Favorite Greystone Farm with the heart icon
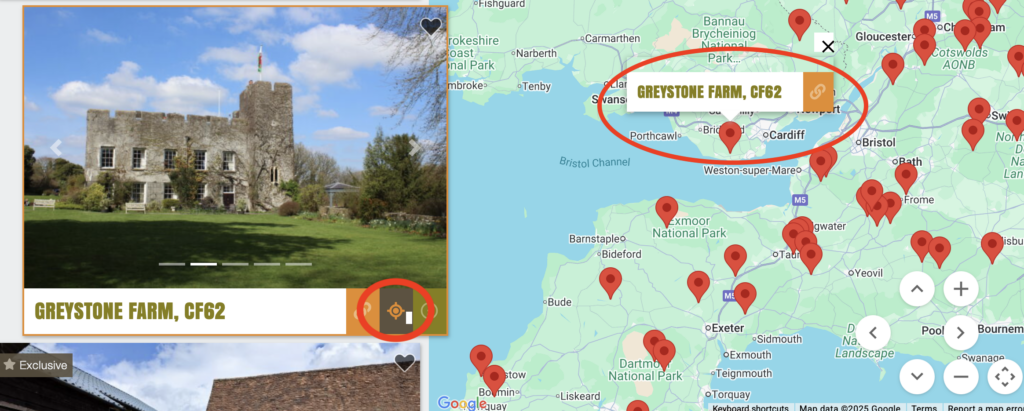 click(430, 27)
